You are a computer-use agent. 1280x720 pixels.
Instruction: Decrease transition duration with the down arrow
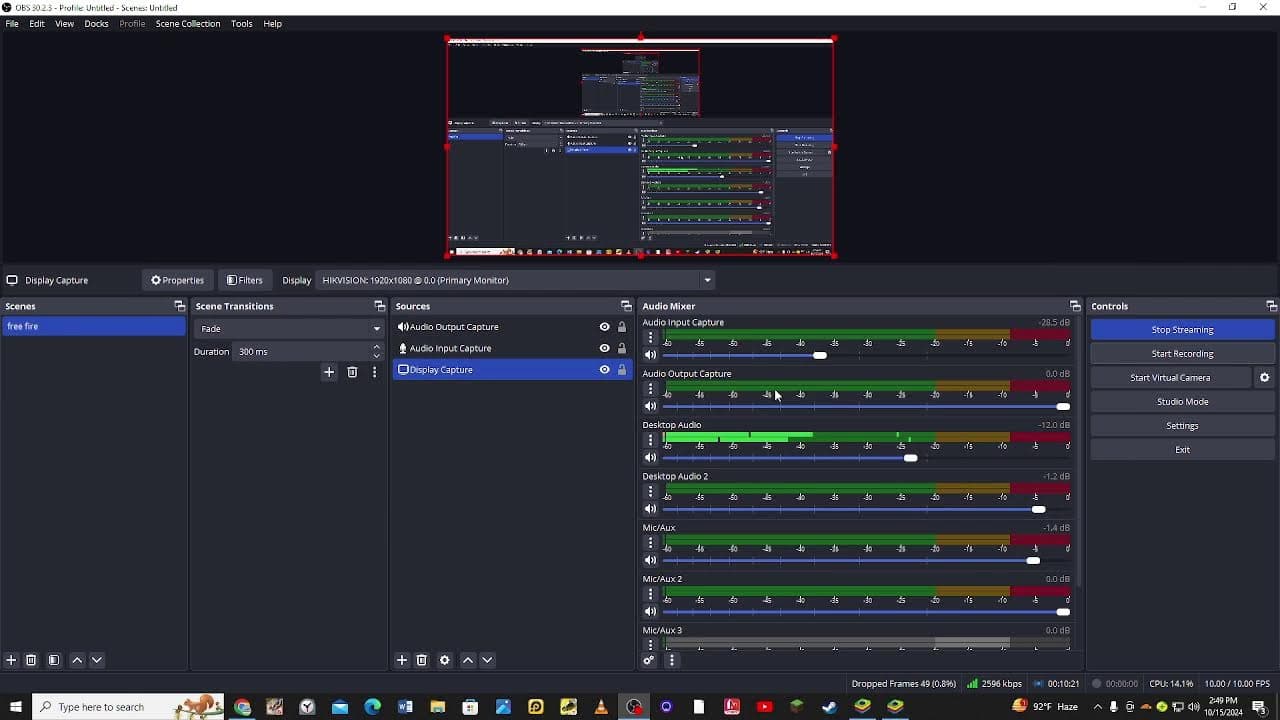click(x=377, y=356)
